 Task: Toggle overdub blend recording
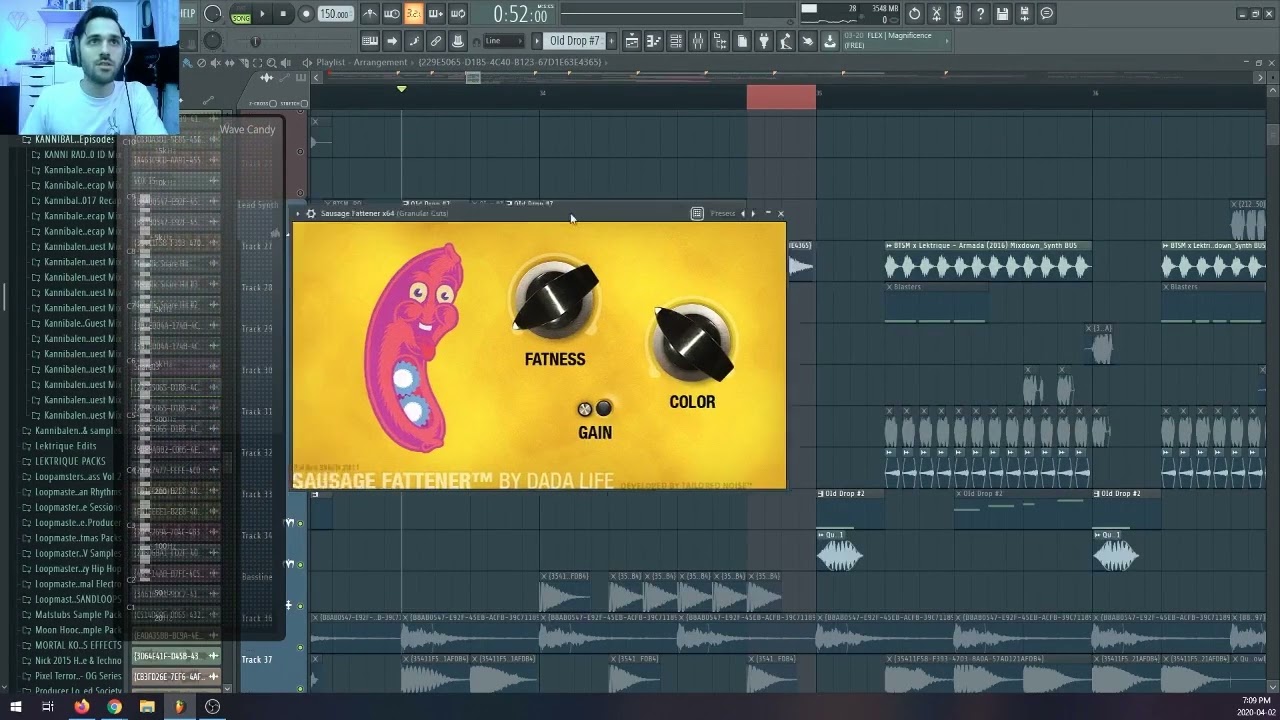[x=436, y=14]
